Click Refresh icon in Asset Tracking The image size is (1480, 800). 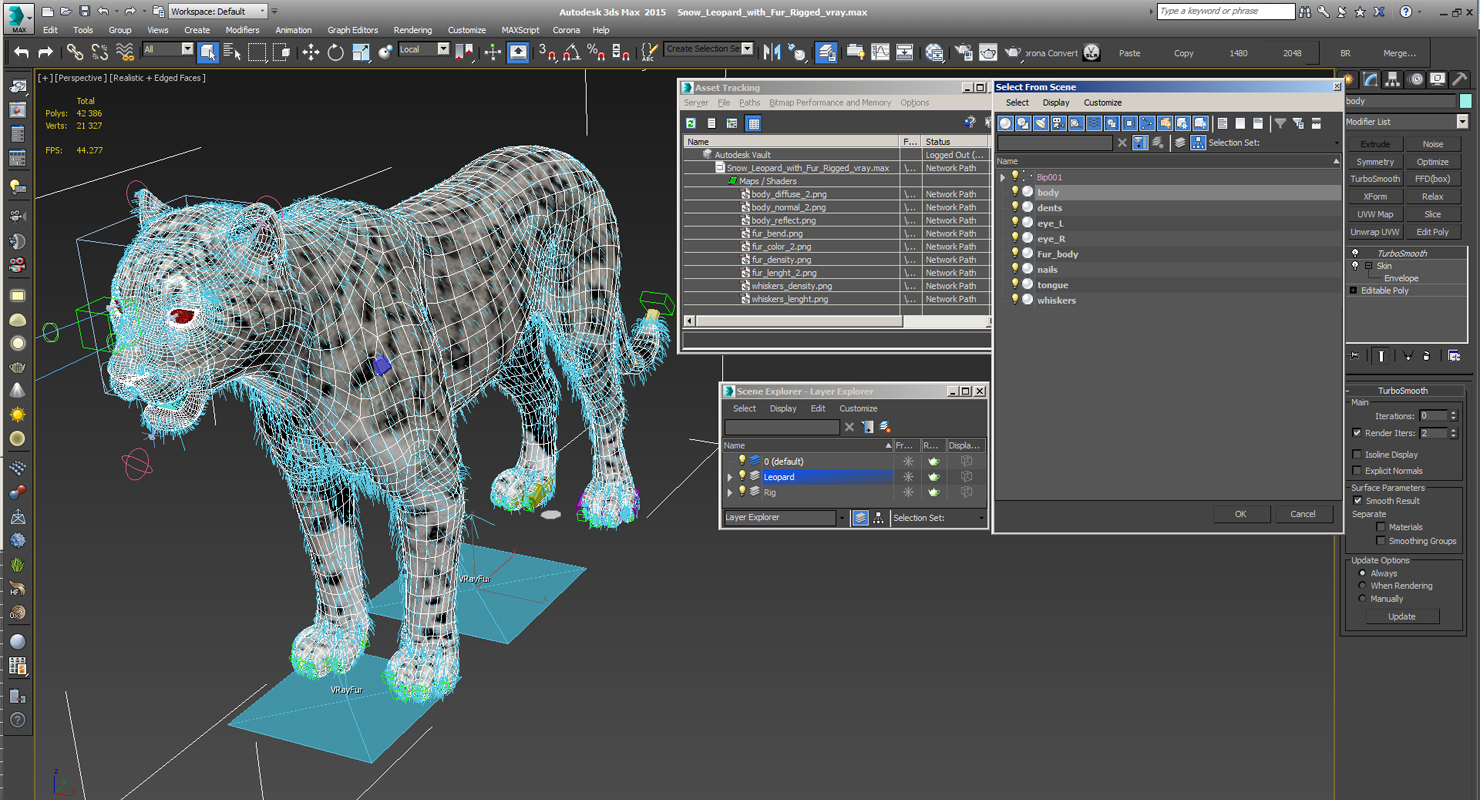click(x=690, y=123)
